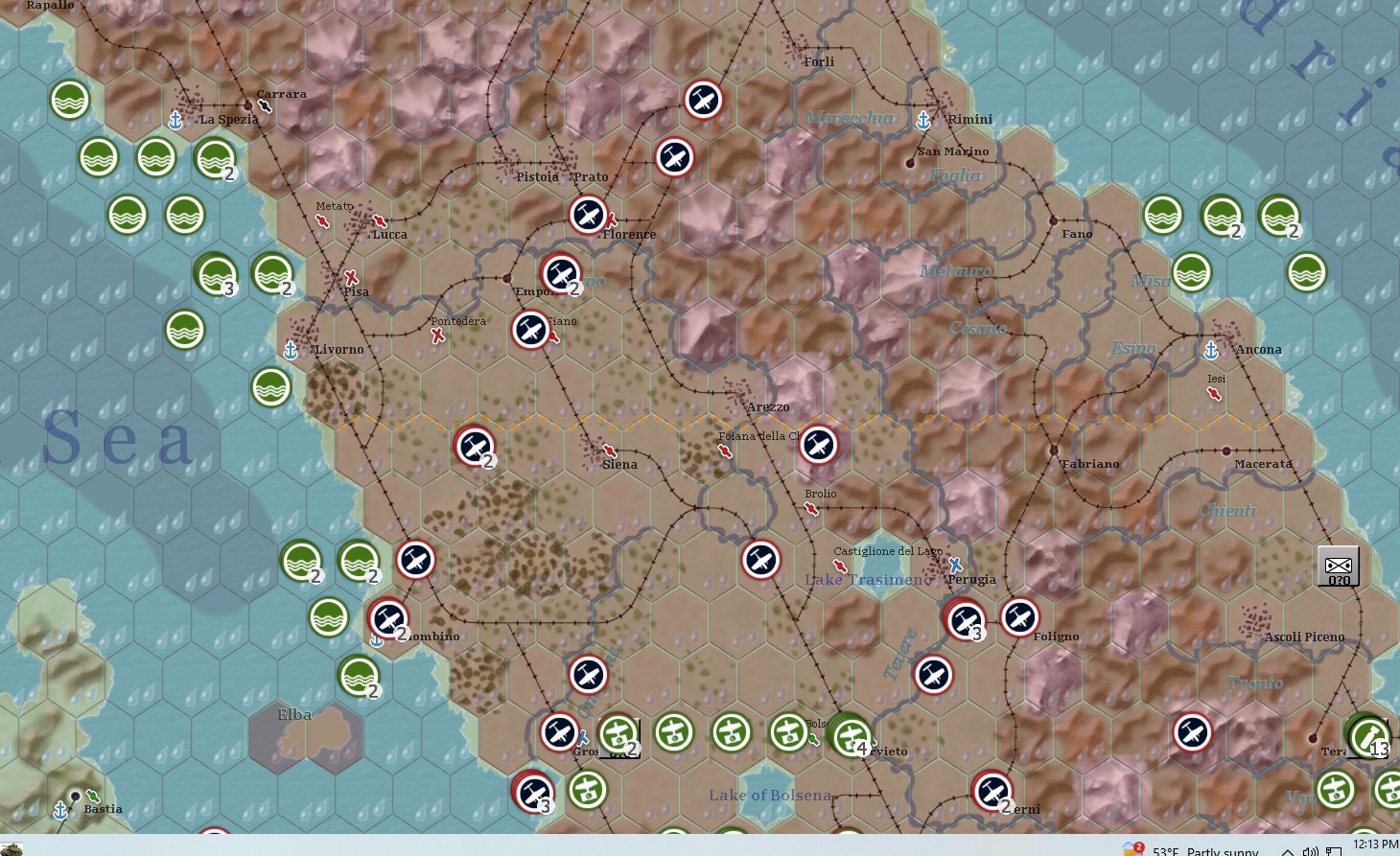Select the green naval unit marked 2 near Fano

pyautogui.click(x=1220, y=217)
